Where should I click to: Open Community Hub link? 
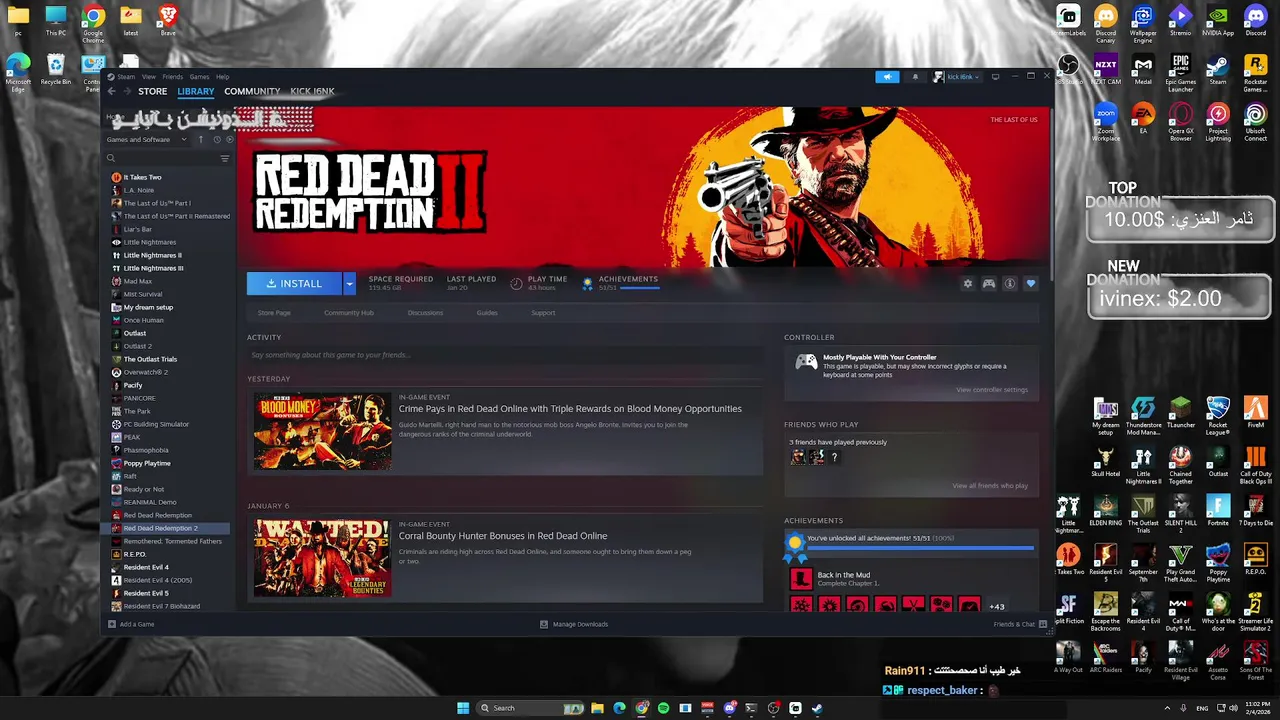[x=349, y=313]
